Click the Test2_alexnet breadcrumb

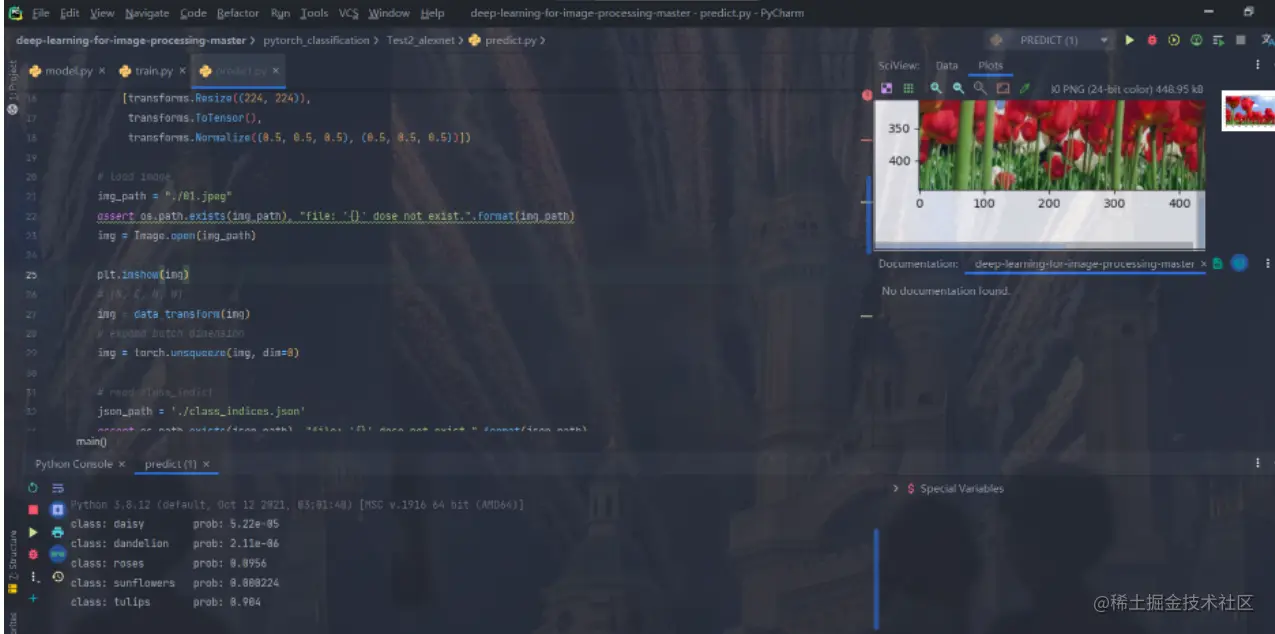click(x=420, y=41)
